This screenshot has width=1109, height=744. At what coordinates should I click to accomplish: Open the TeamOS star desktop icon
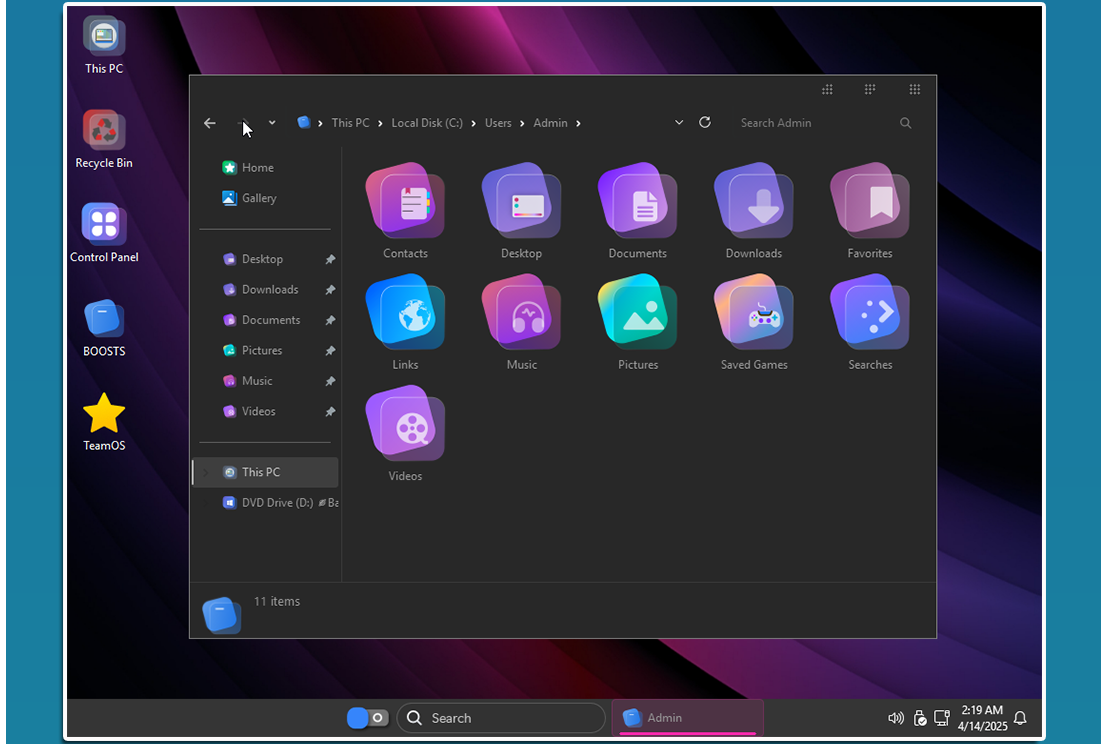click(x=104, y=414)
